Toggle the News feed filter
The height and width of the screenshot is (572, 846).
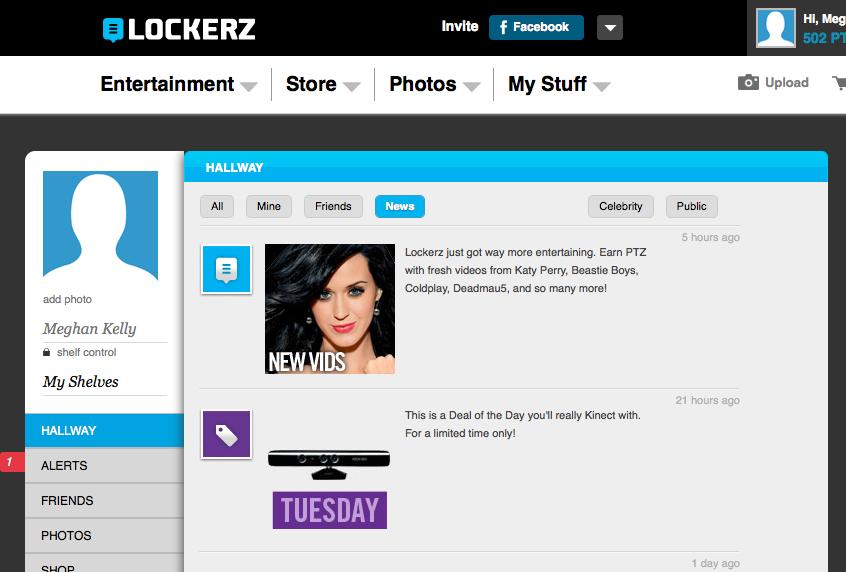[x=400, y=206]
